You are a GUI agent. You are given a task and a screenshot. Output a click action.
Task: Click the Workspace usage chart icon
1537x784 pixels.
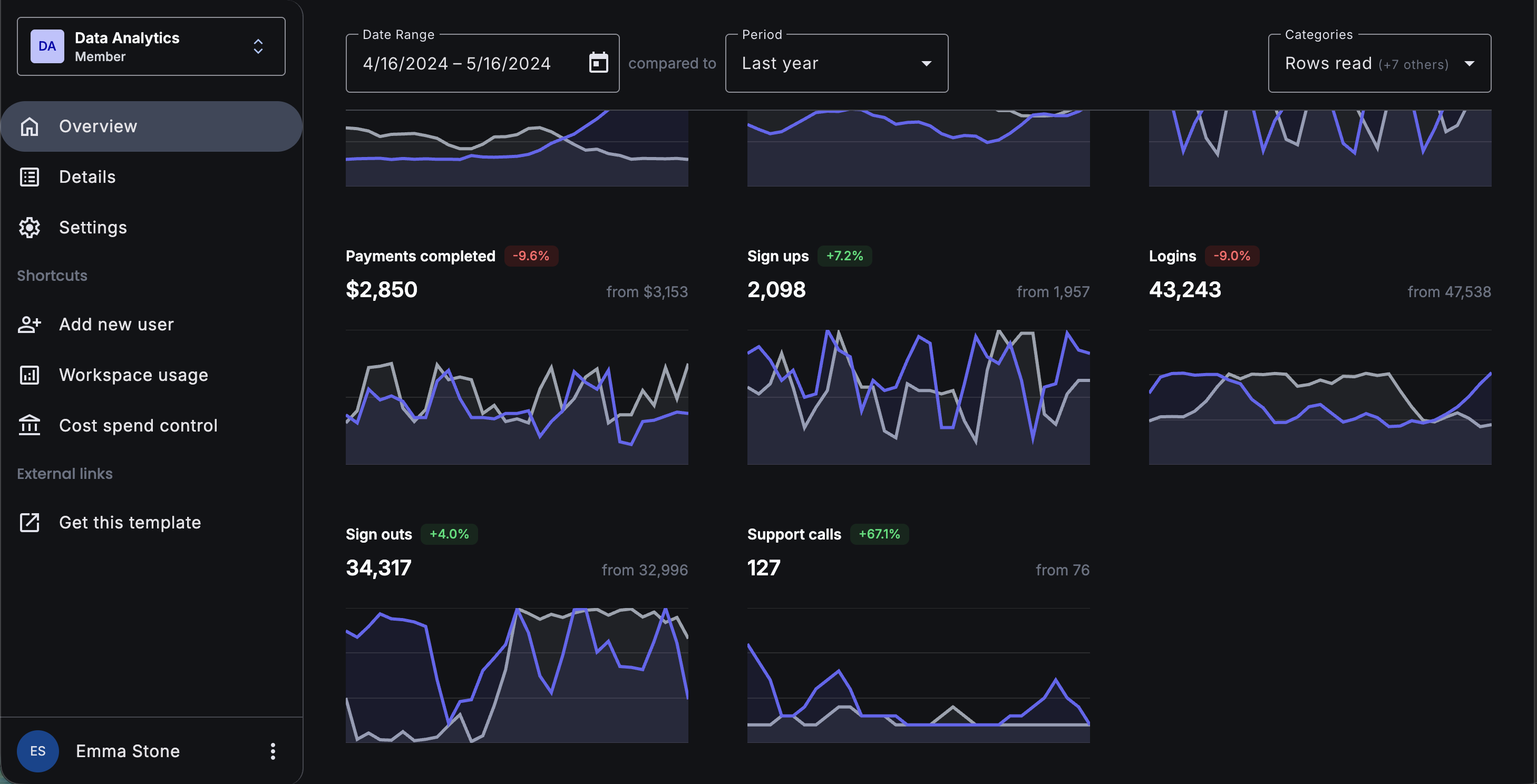[29, 375]
